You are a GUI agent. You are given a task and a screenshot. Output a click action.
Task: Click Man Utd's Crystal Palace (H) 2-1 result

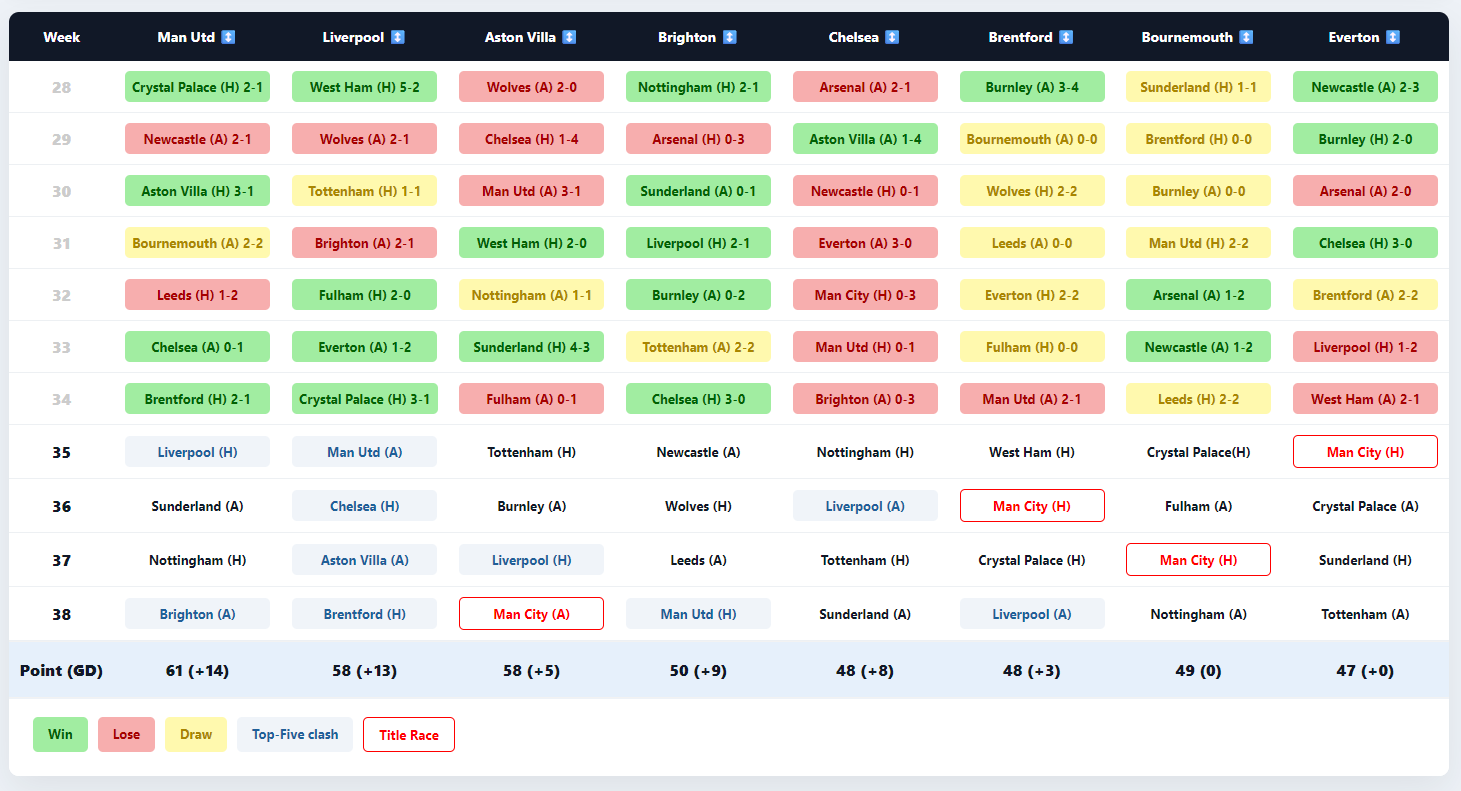point(197,87)
